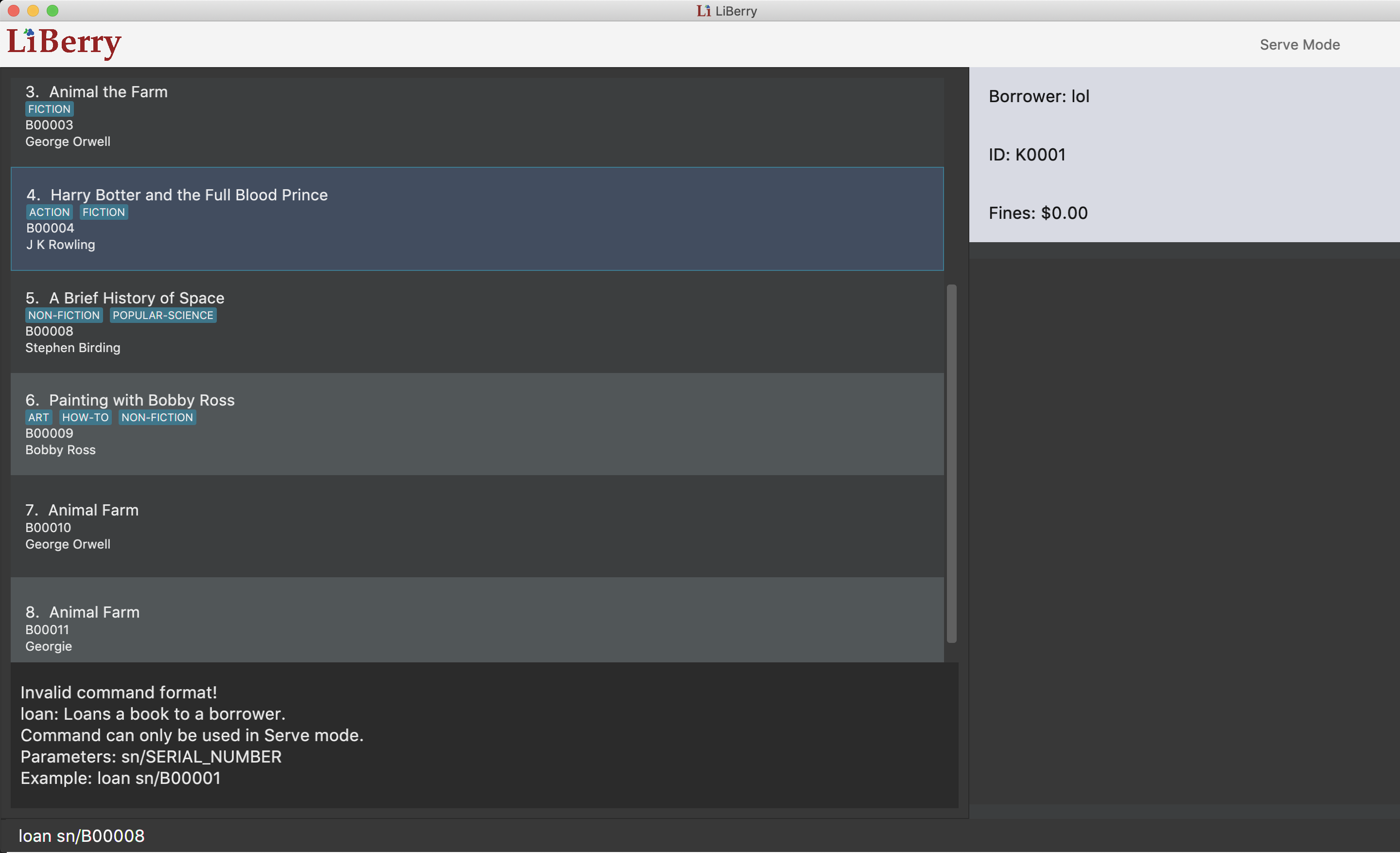Click the ACTION tag on Harry Botter
The image size is (1400, 853).
(50, 212)
